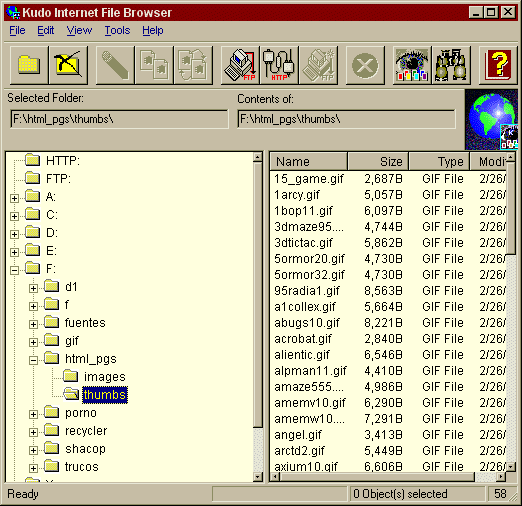522x506 pixels.
Task: Click the HTTP connection plug icon
Action: point(279,65)
